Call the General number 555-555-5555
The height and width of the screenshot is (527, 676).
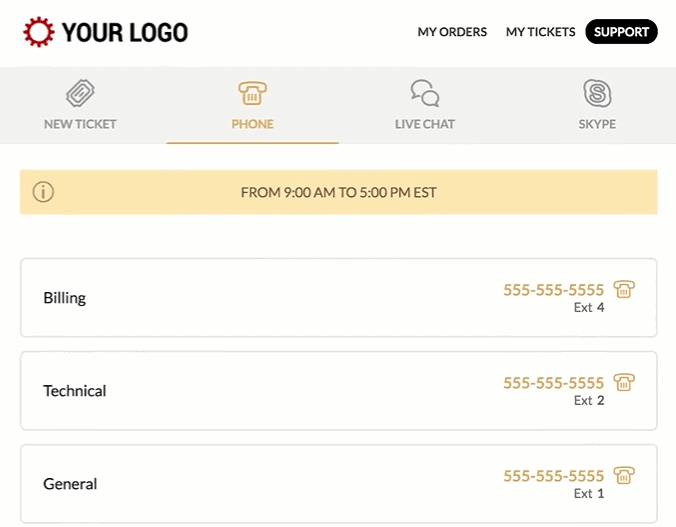[554, 476]
